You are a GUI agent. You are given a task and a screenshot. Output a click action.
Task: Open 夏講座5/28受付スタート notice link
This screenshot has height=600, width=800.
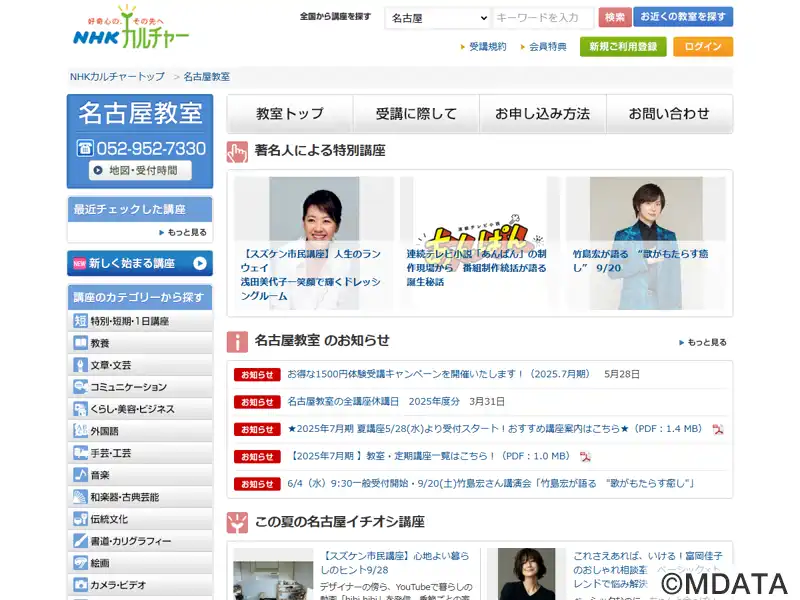click(494, 429)
